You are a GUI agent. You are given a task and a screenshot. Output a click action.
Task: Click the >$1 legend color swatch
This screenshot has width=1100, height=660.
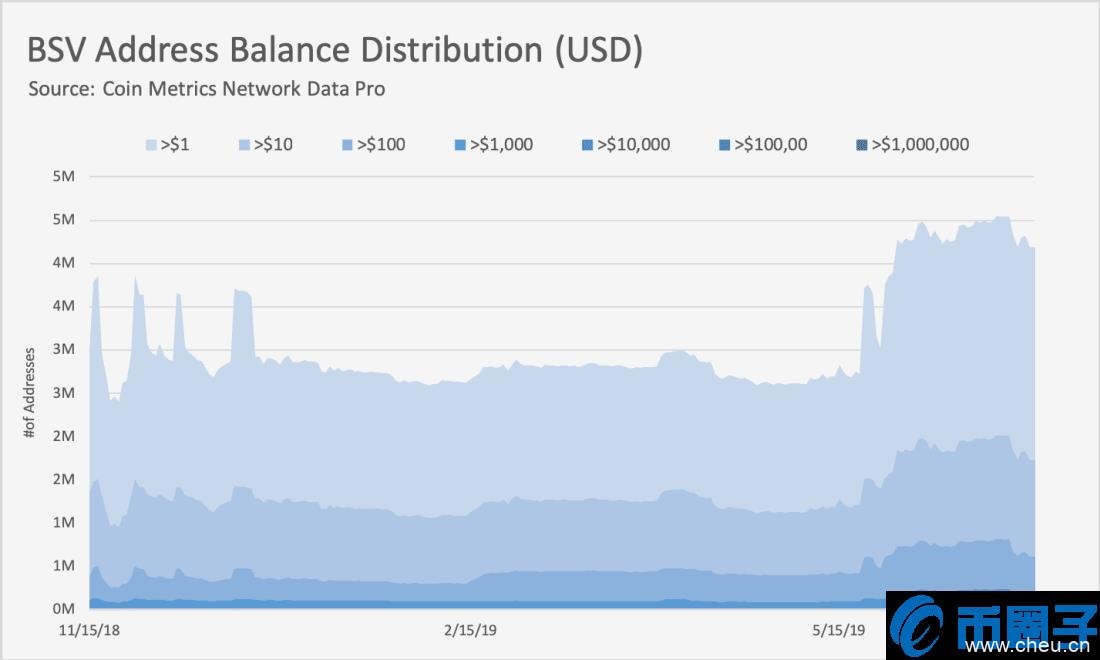(x=152, y=145)
